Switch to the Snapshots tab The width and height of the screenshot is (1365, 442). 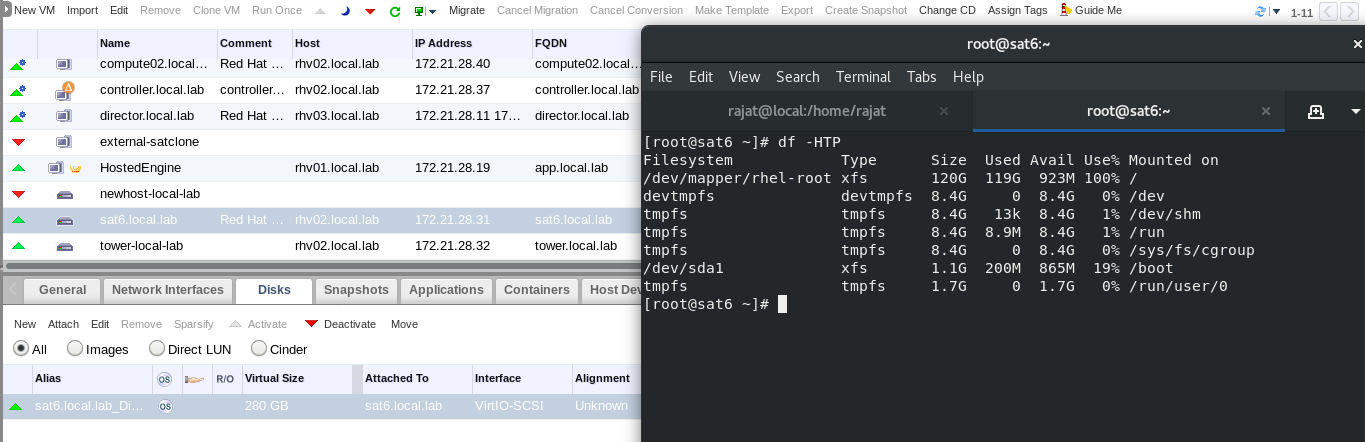click(x=356, y=290)
